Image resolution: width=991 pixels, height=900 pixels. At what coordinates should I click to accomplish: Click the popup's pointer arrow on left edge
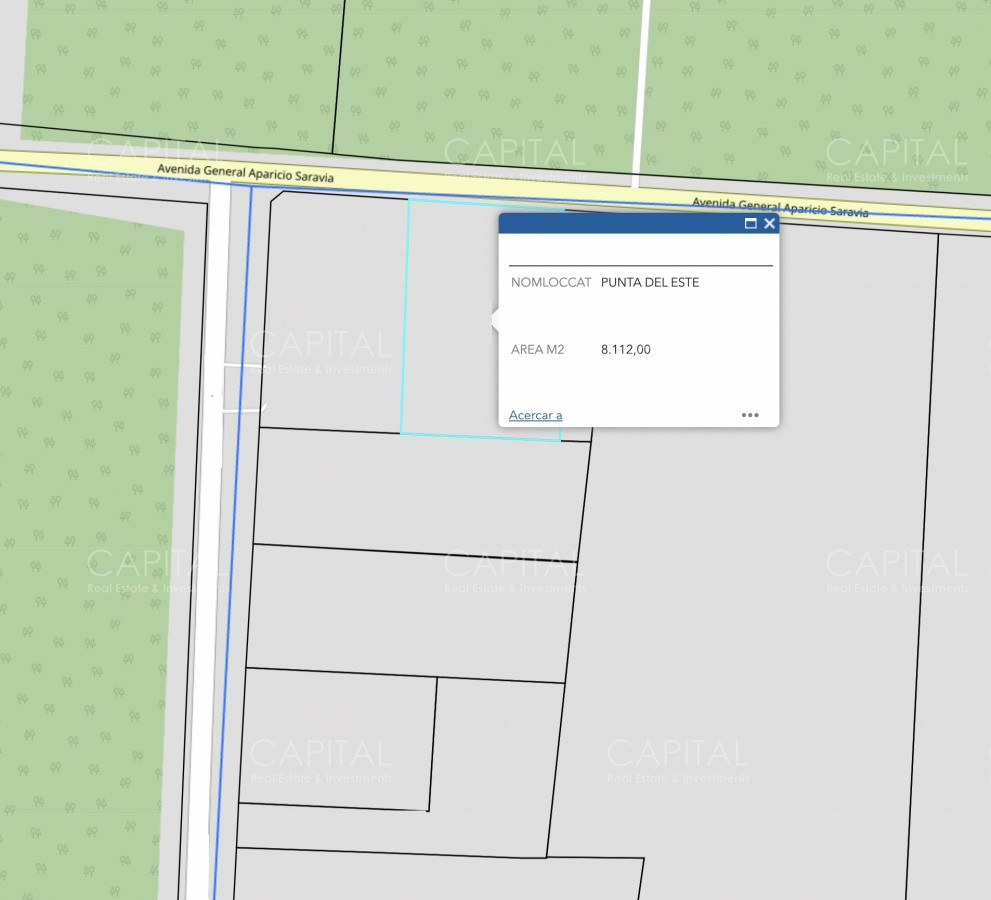494,320
